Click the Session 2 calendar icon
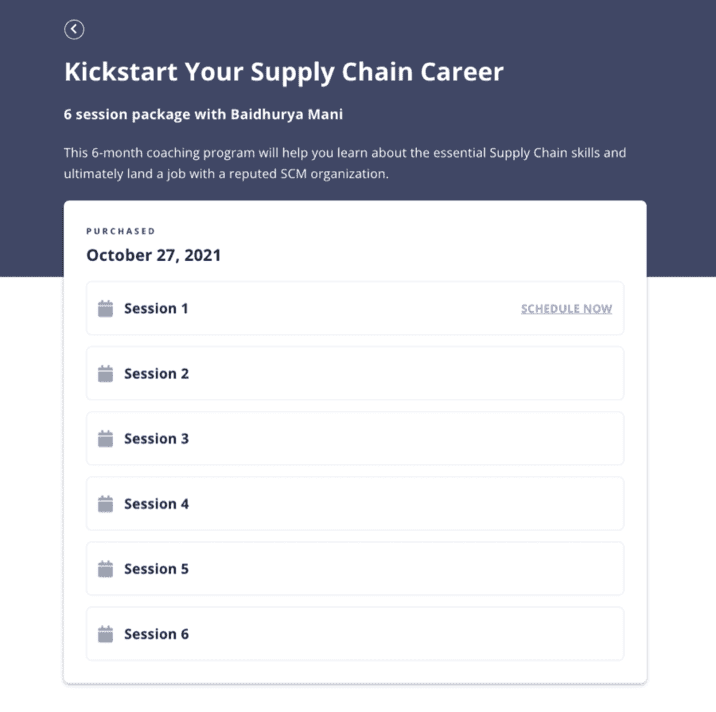 pos(105,374)
